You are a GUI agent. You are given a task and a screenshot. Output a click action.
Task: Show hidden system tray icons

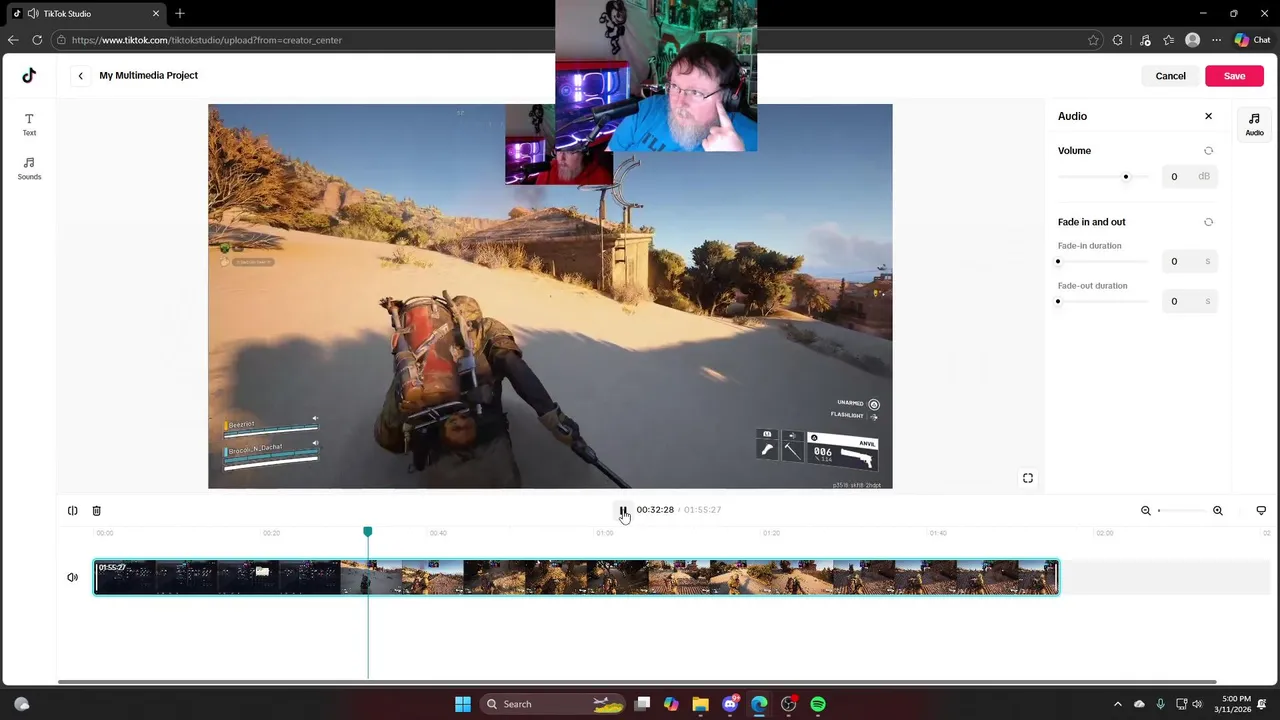(x=1117, y=704)
